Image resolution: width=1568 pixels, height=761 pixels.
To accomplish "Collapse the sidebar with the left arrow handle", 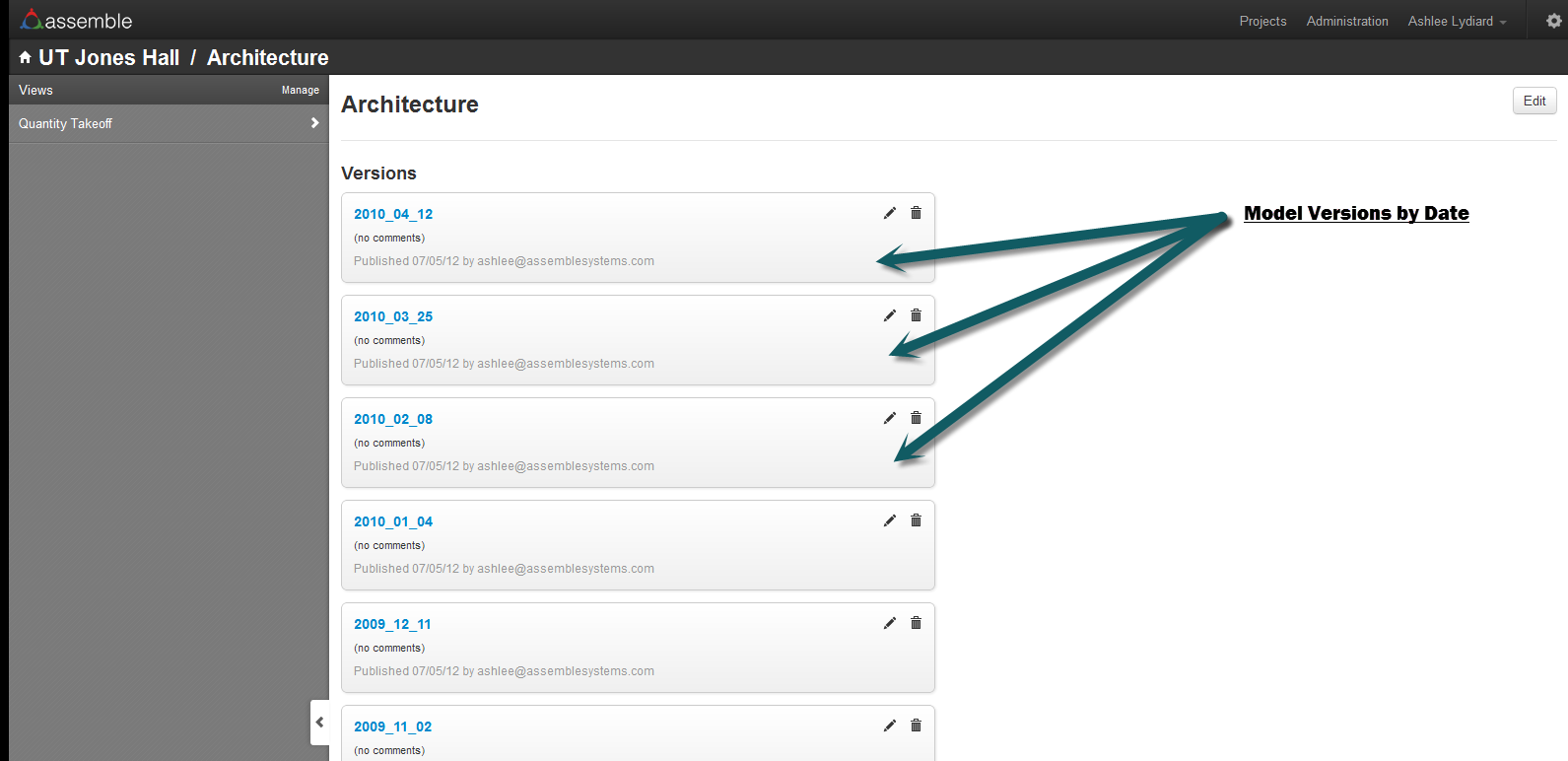I will click(319, 723).
